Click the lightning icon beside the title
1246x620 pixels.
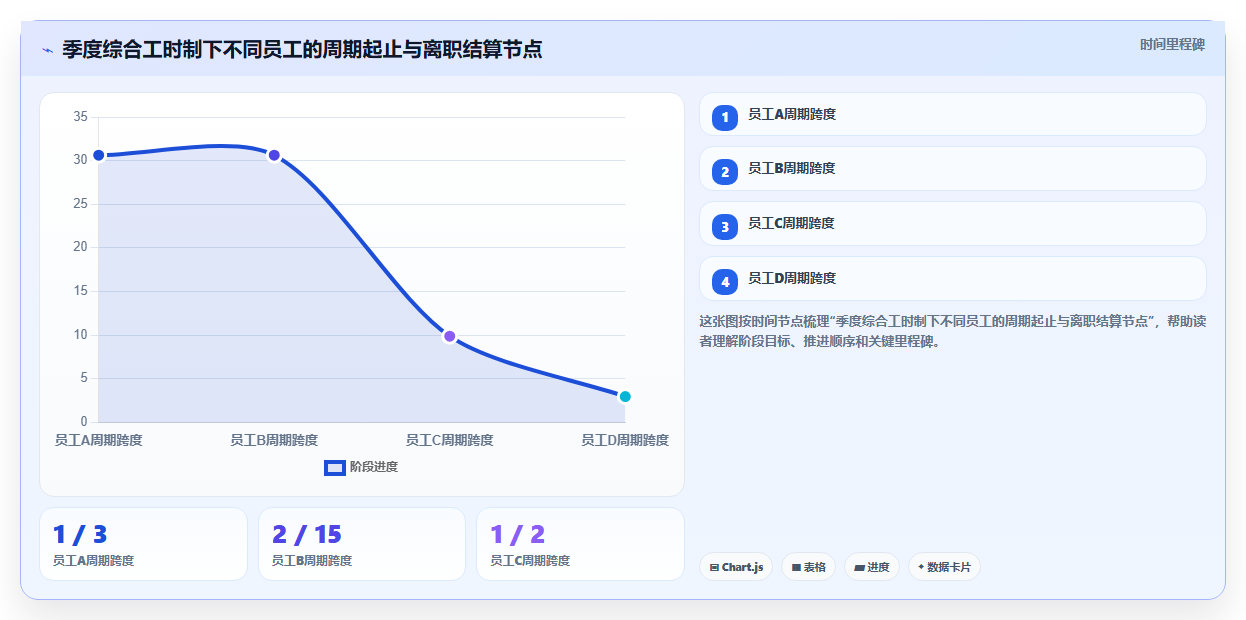tap(47, 50)
